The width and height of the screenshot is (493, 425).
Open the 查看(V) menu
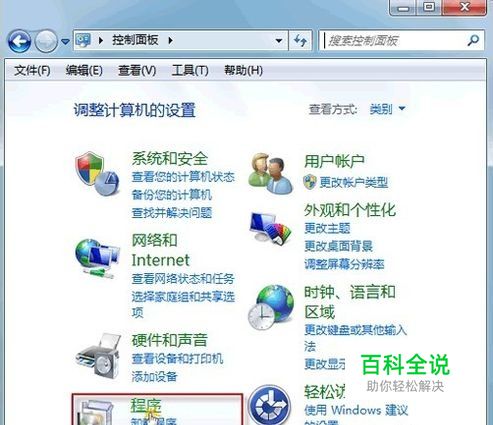tap(137, 71)
